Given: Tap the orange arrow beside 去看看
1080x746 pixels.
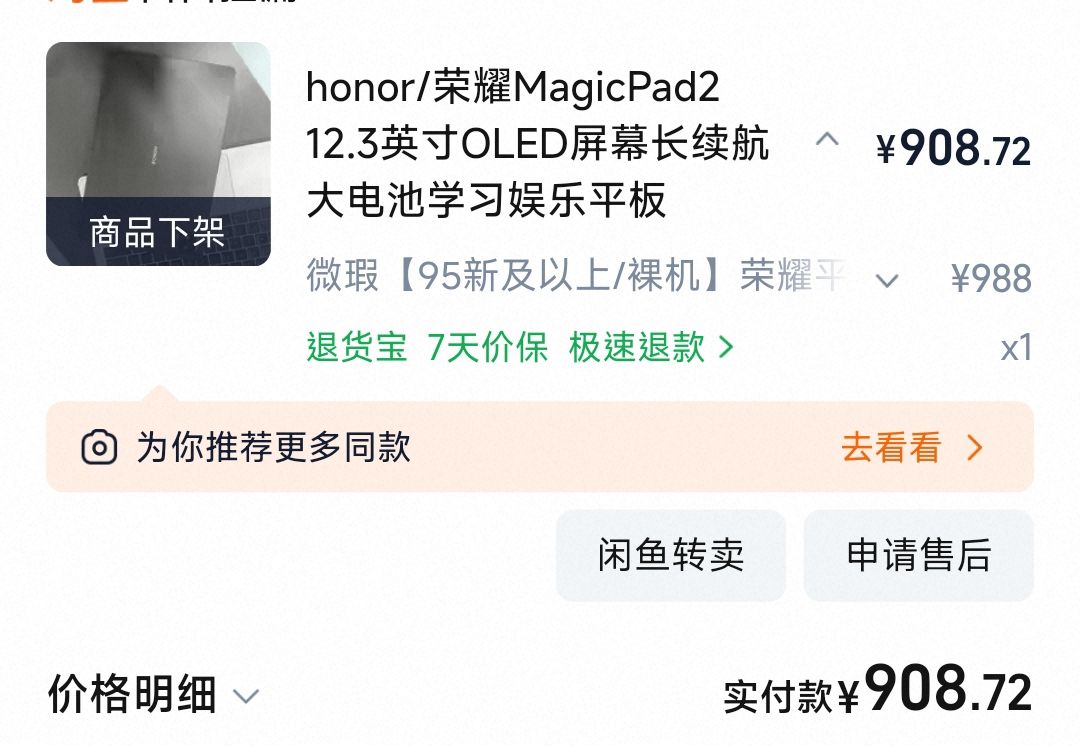Looking at the screenshot, I should [975, 448].
